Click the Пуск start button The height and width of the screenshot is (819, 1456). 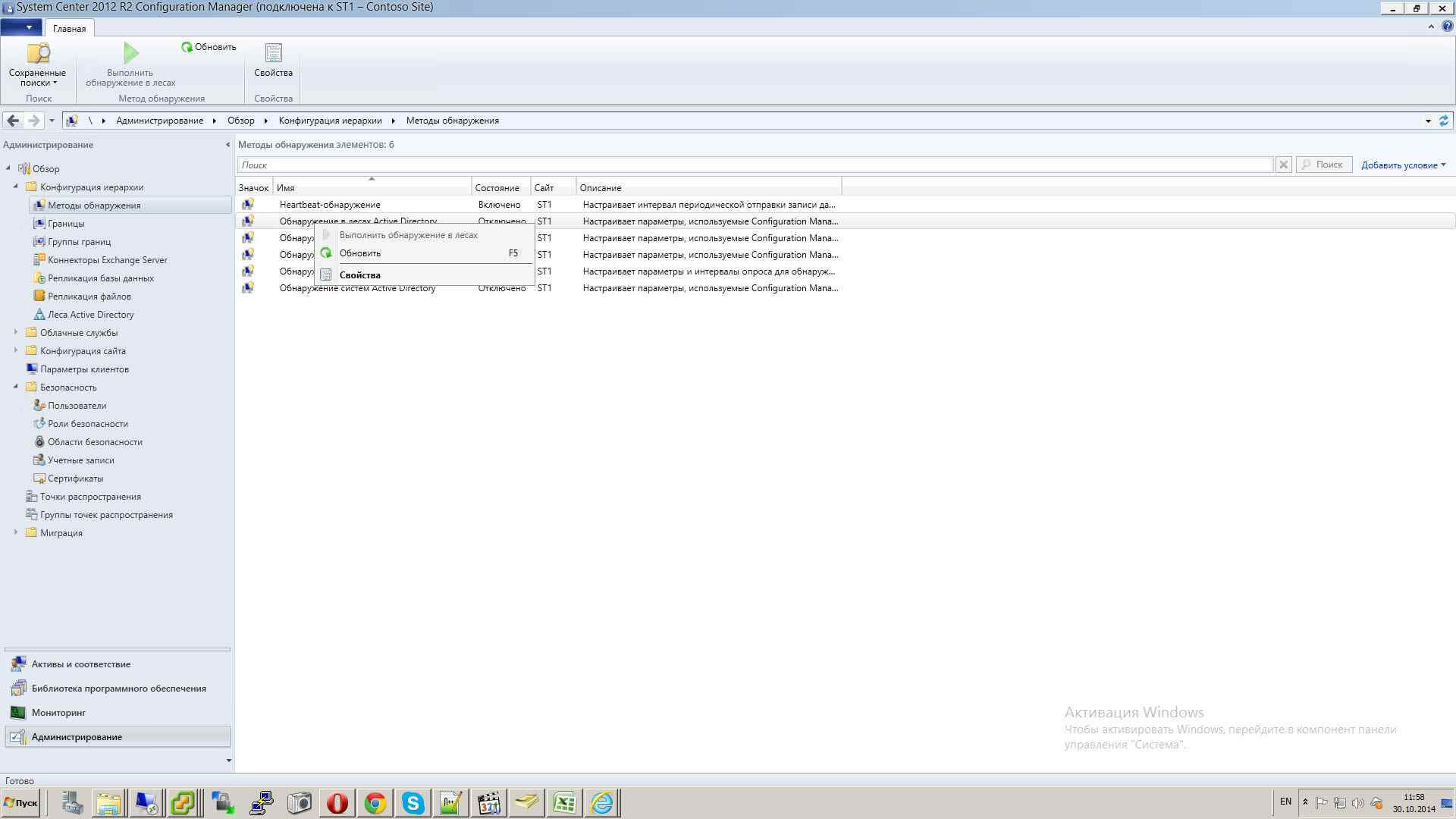coord(21,803)
